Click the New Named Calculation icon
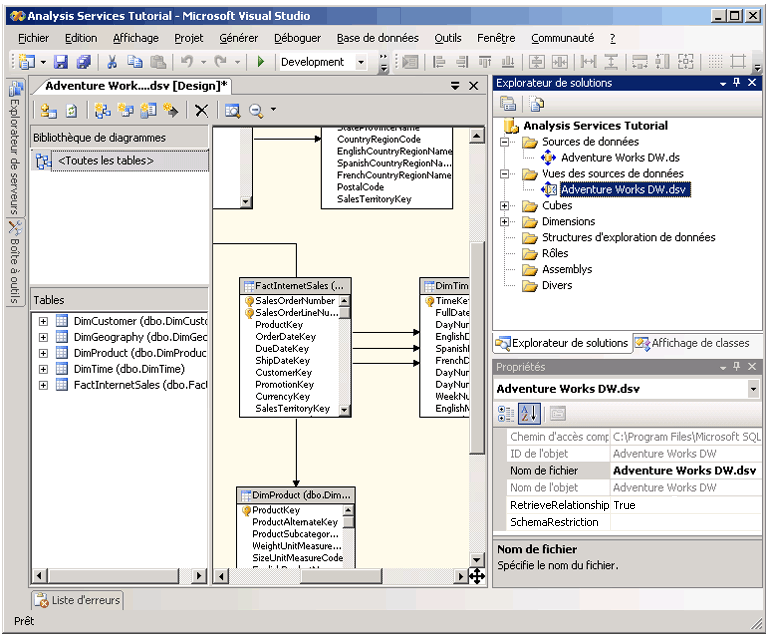The height and width of the screenshot is (636, 766). (x=148, y=111)
